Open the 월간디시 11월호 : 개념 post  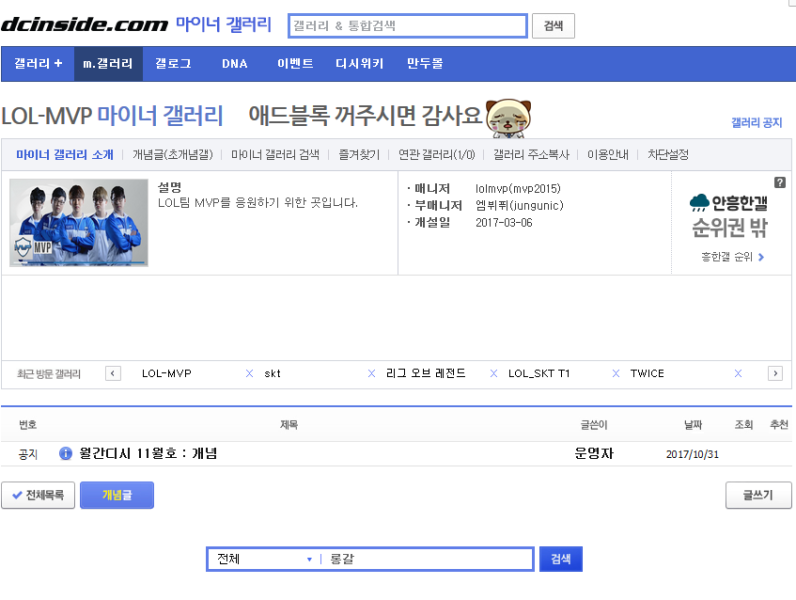(148, 453)
